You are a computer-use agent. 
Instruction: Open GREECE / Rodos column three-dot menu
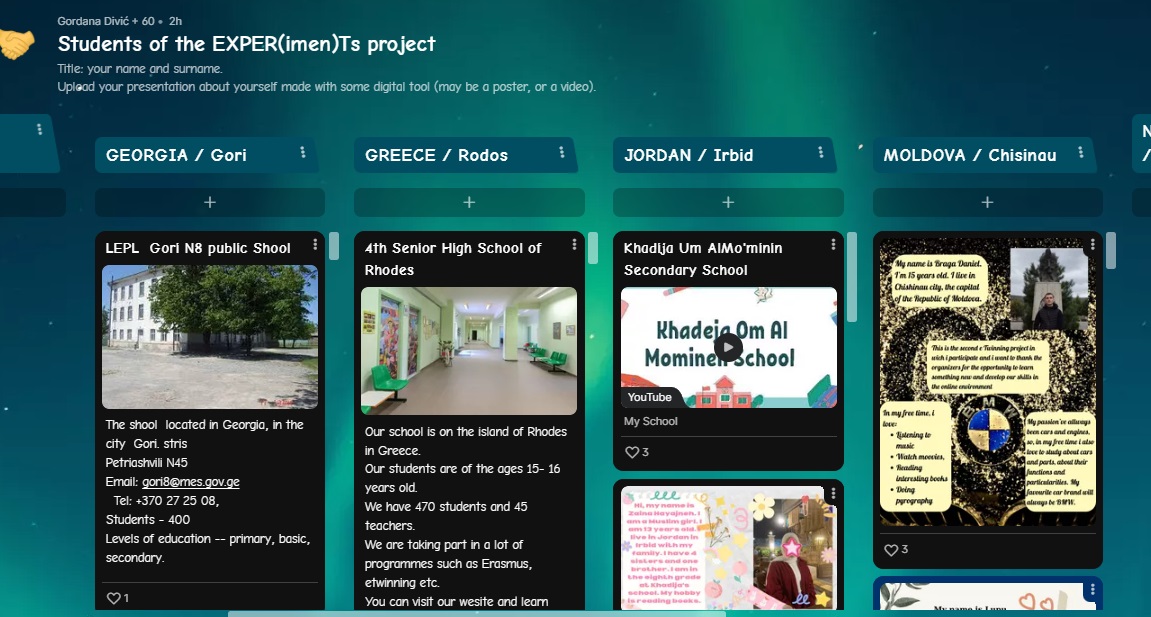(562, 153)
